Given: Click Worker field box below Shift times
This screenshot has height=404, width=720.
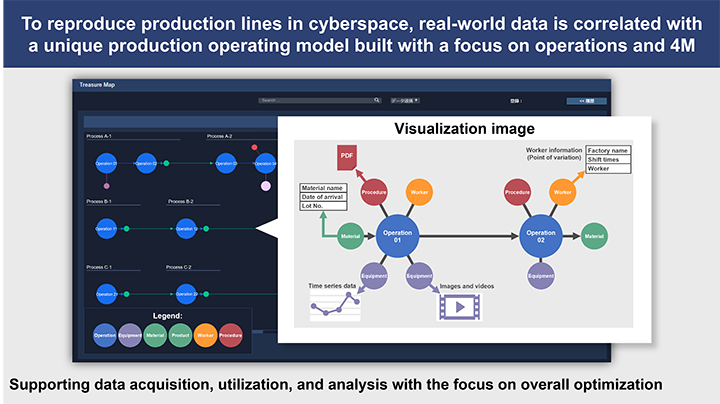Looking at the screenshot, I should (x=608, y=168).
